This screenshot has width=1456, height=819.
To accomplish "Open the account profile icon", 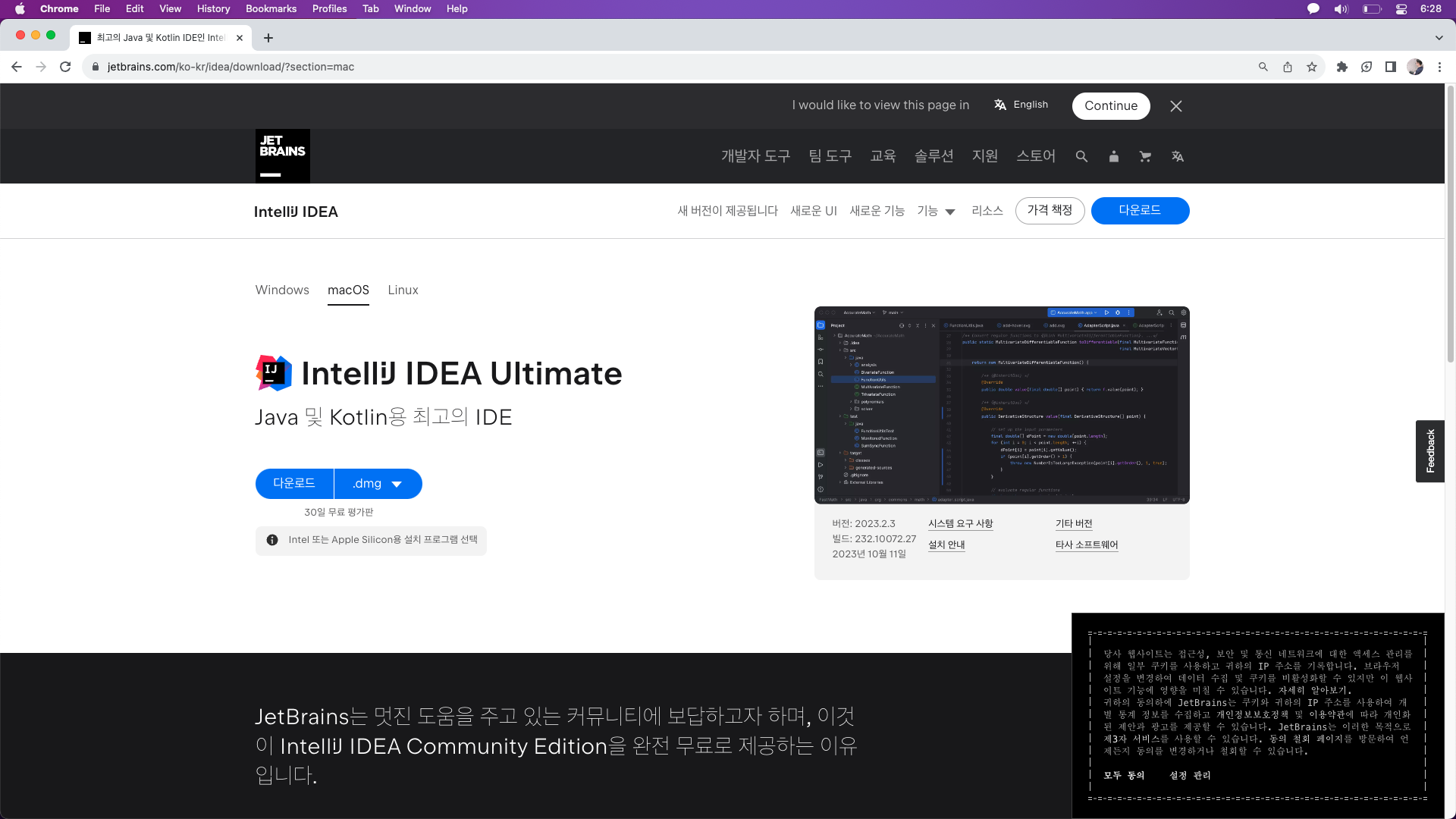I will [x=1113, y=156].
